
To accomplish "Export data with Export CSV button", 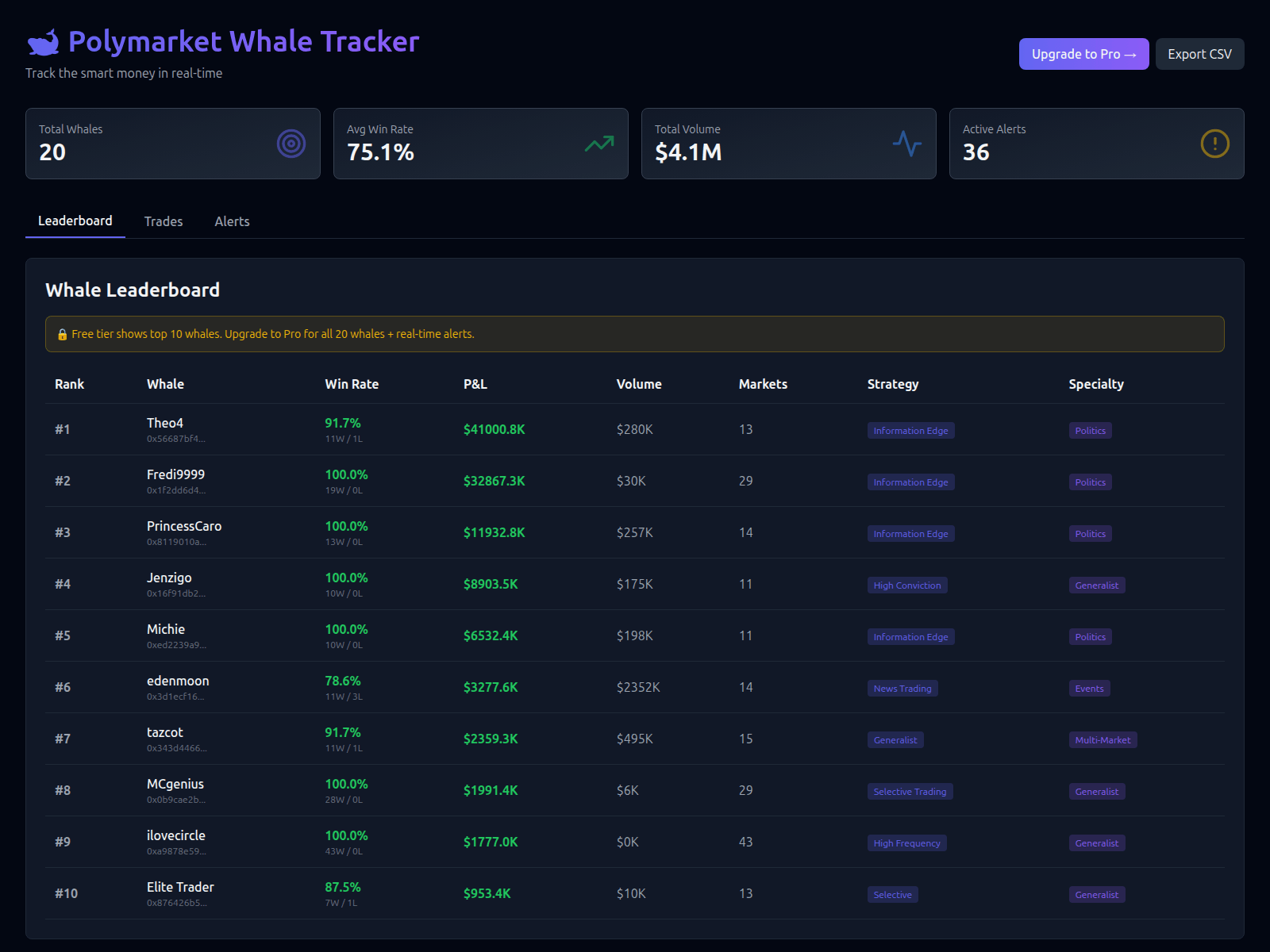I will (1200, 54).
